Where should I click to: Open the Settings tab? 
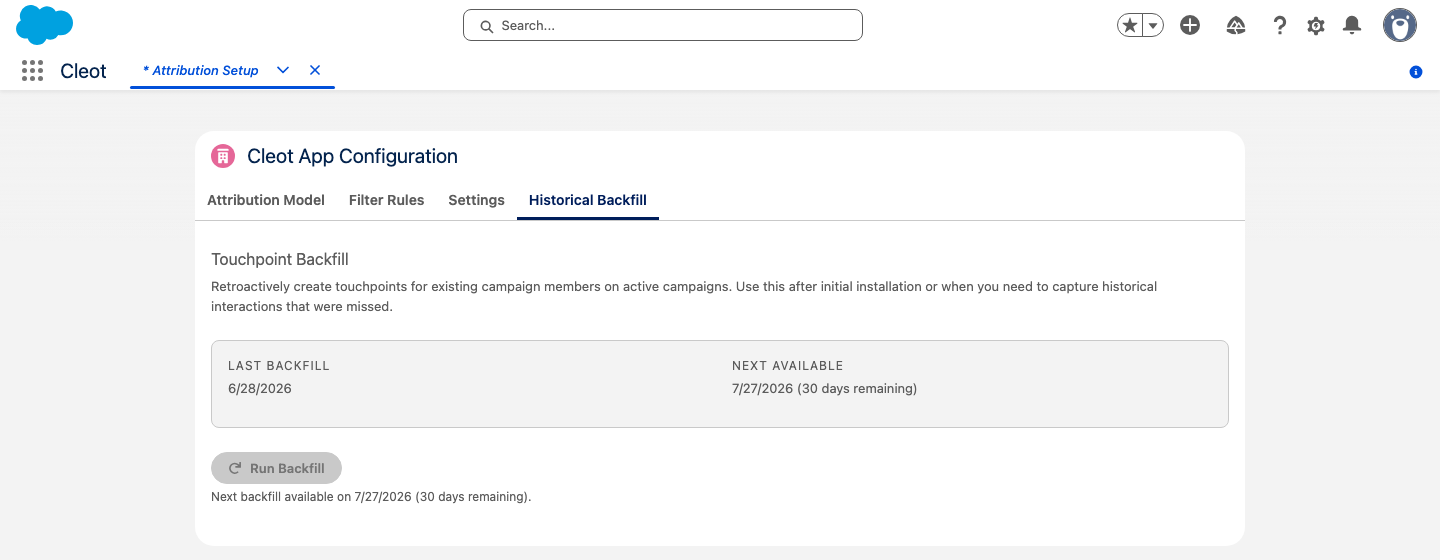tap(476, 200)
